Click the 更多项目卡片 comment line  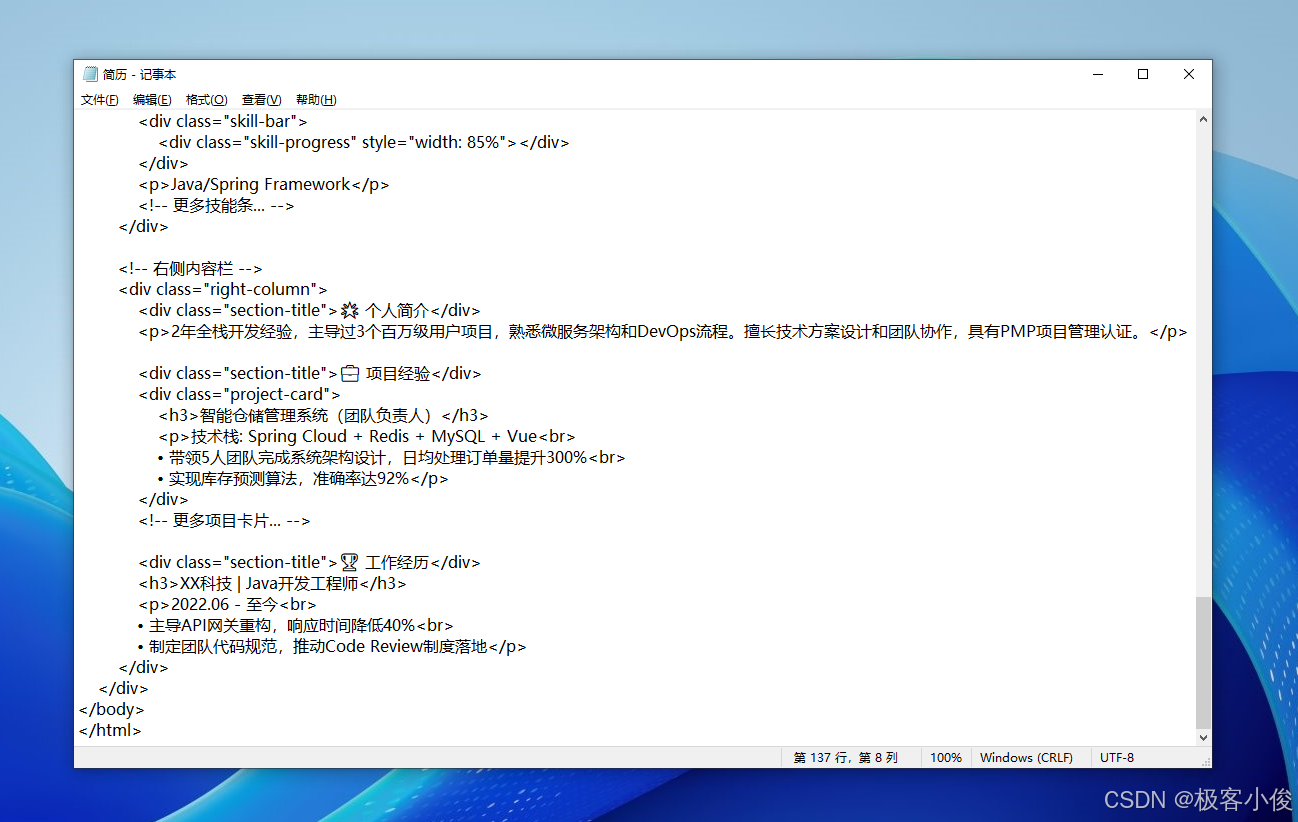[x=224, y=520]
